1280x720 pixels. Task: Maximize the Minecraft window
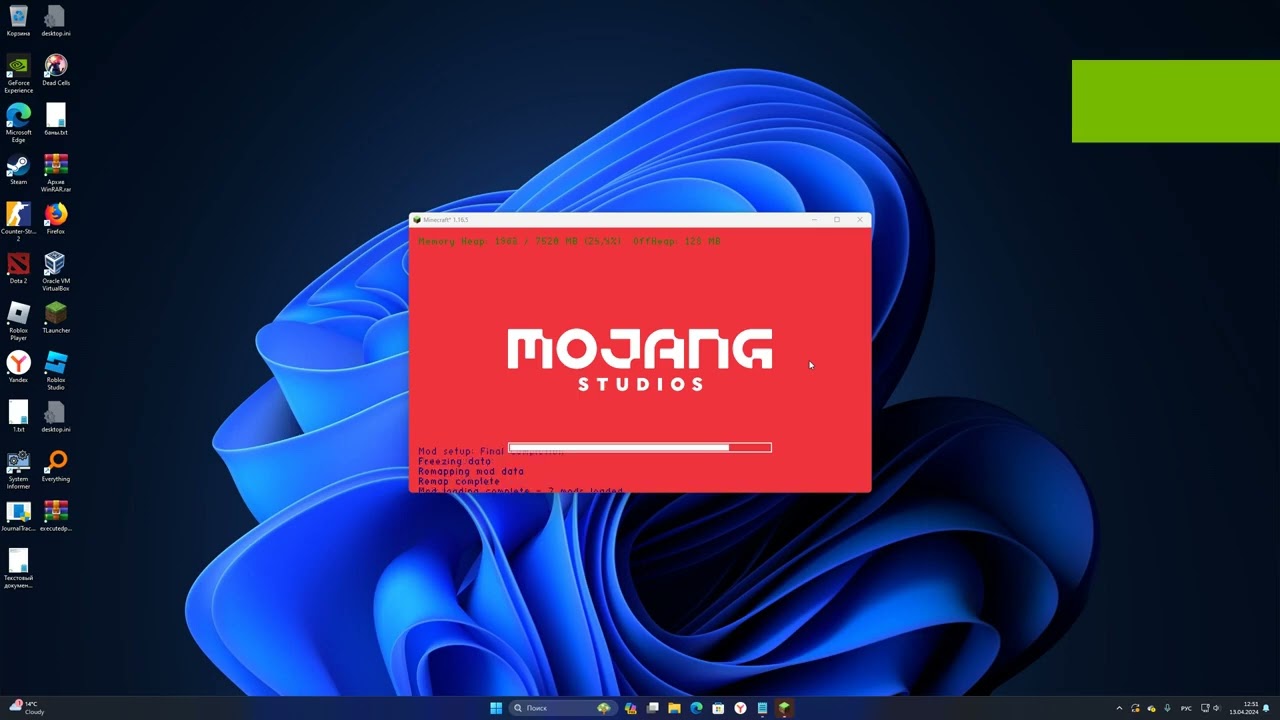[x=837, y=220]
